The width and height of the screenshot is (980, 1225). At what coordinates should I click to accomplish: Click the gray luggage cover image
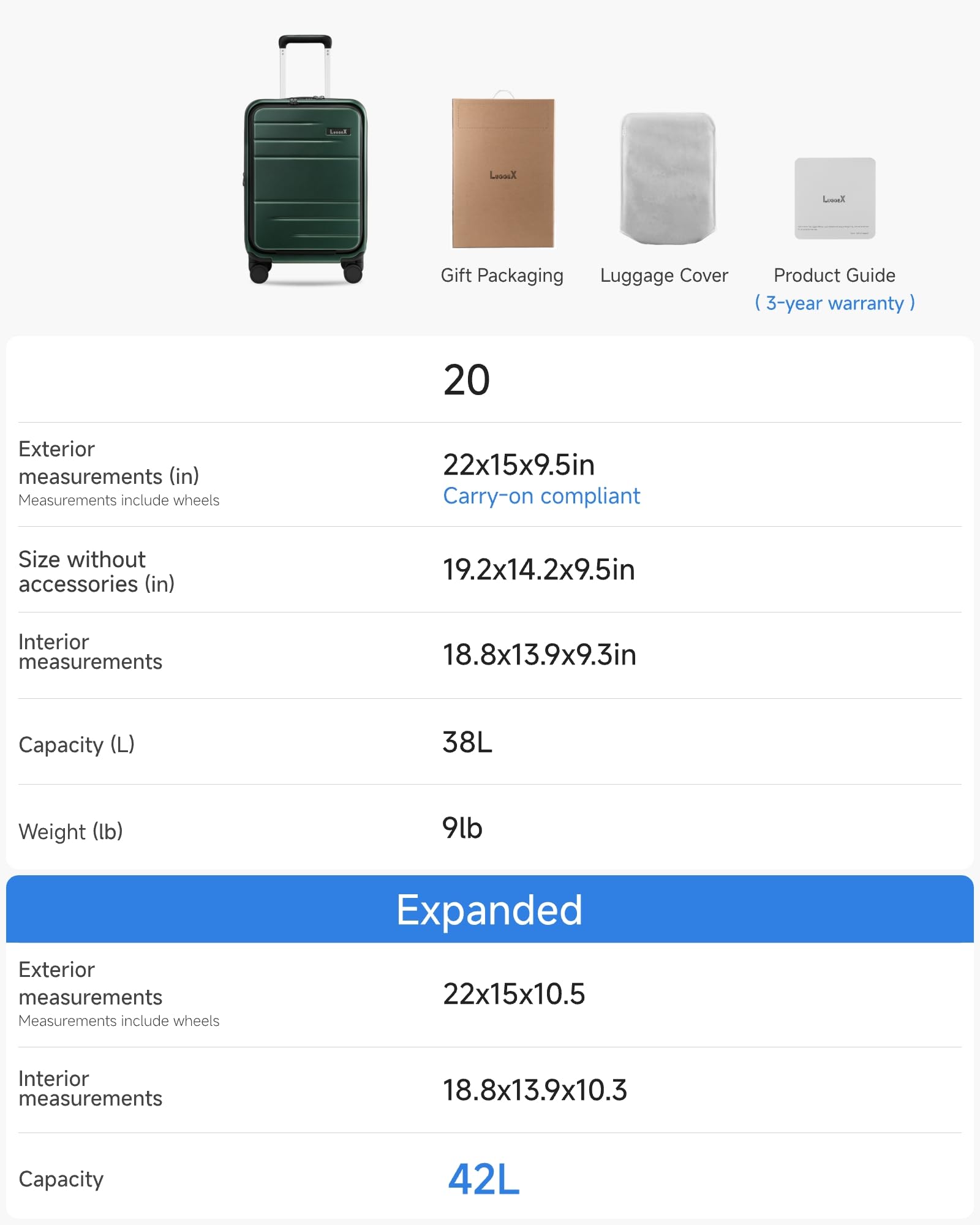(x=667, y=178)
